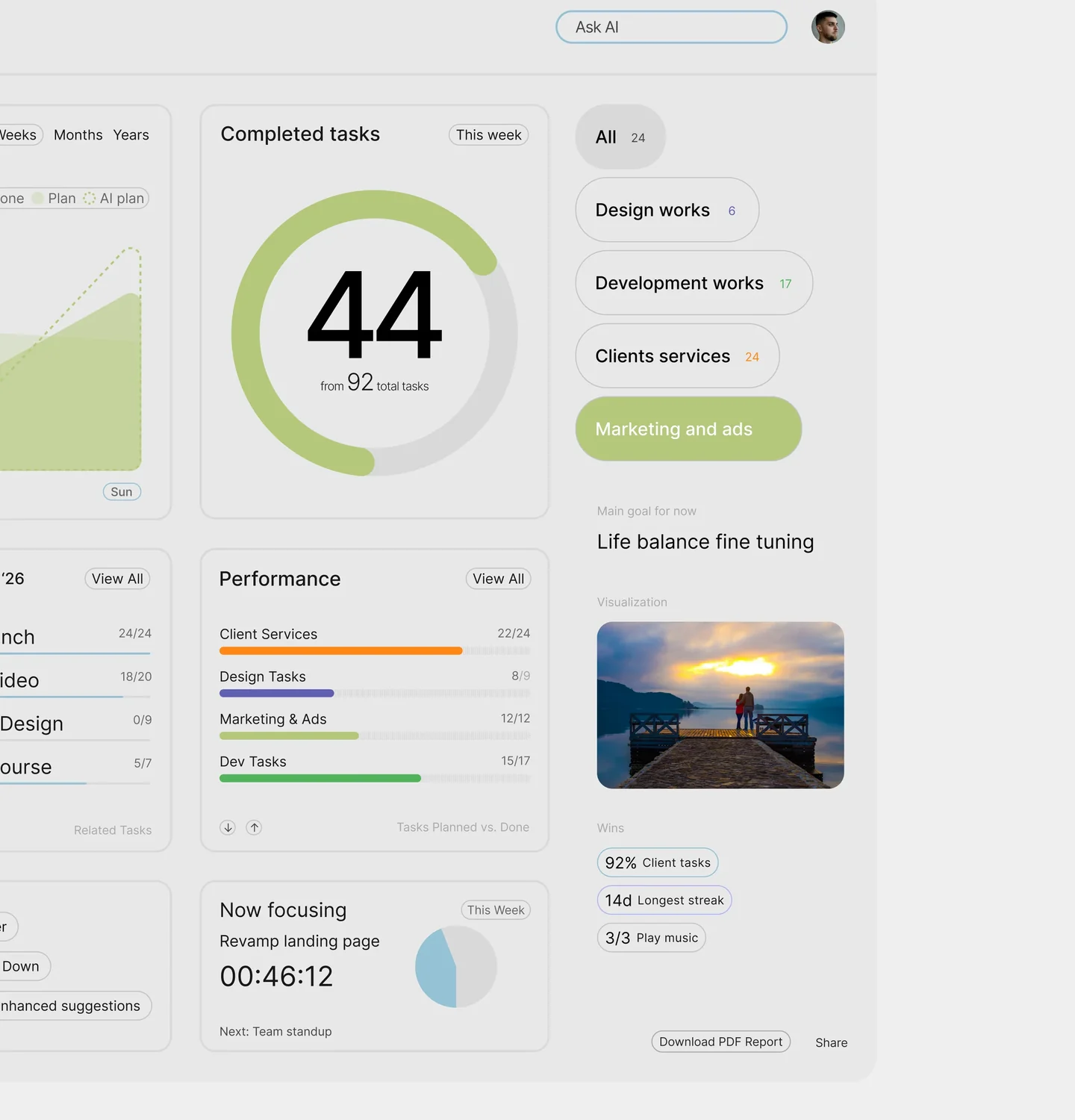The image size is (1075, 1120).
Task: Click the focus timer pie chart
Action: [456, 967]
